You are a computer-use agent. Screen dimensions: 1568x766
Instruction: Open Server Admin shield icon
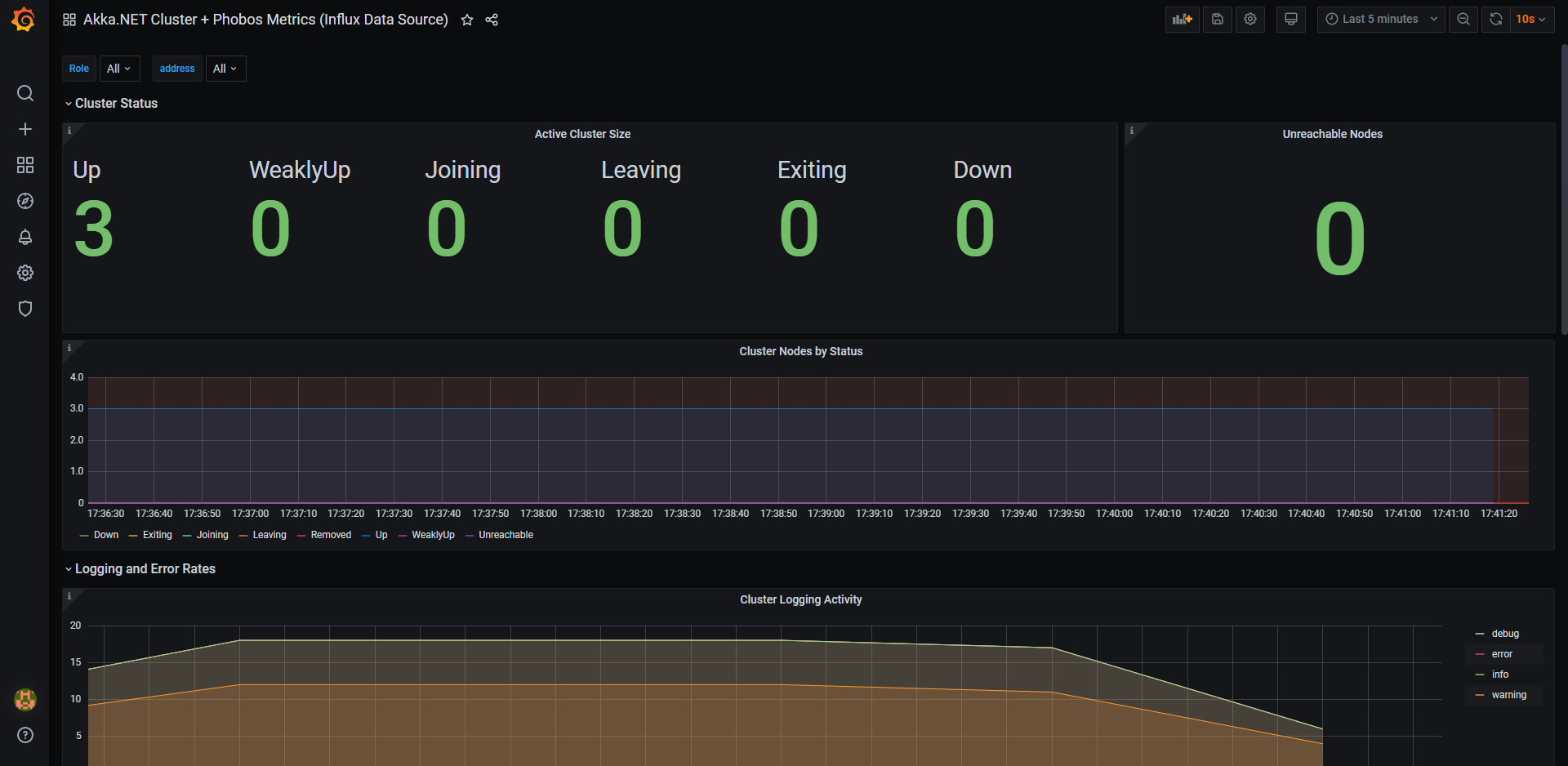tap(25, 309)
